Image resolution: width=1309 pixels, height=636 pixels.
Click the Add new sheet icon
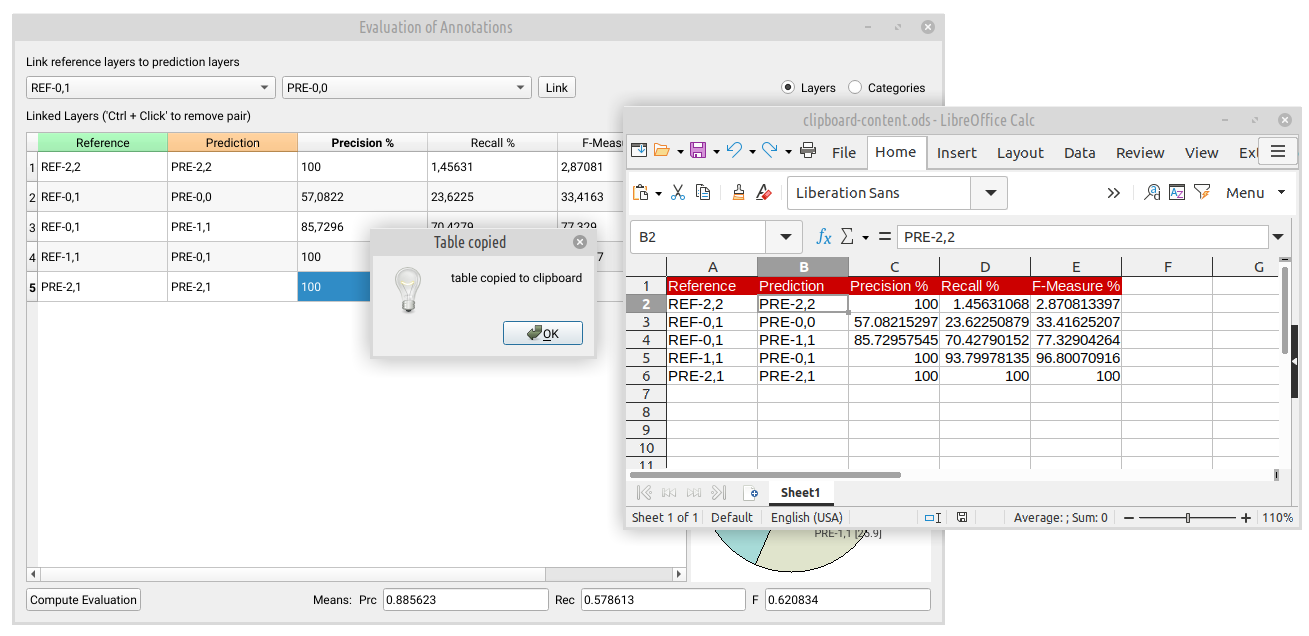(x=751, y=493)
